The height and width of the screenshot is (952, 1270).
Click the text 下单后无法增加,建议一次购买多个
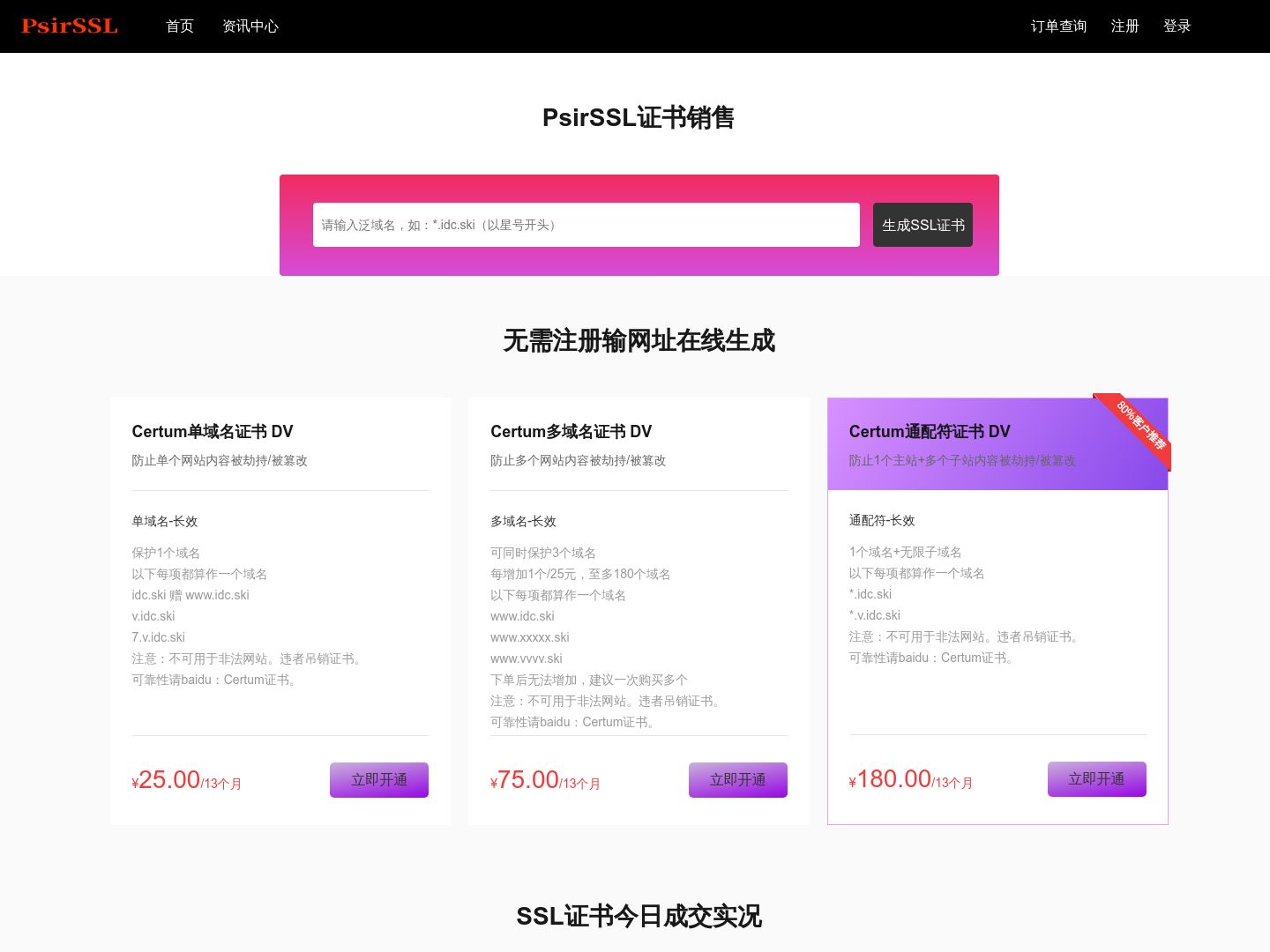click(x=589, y=680)
